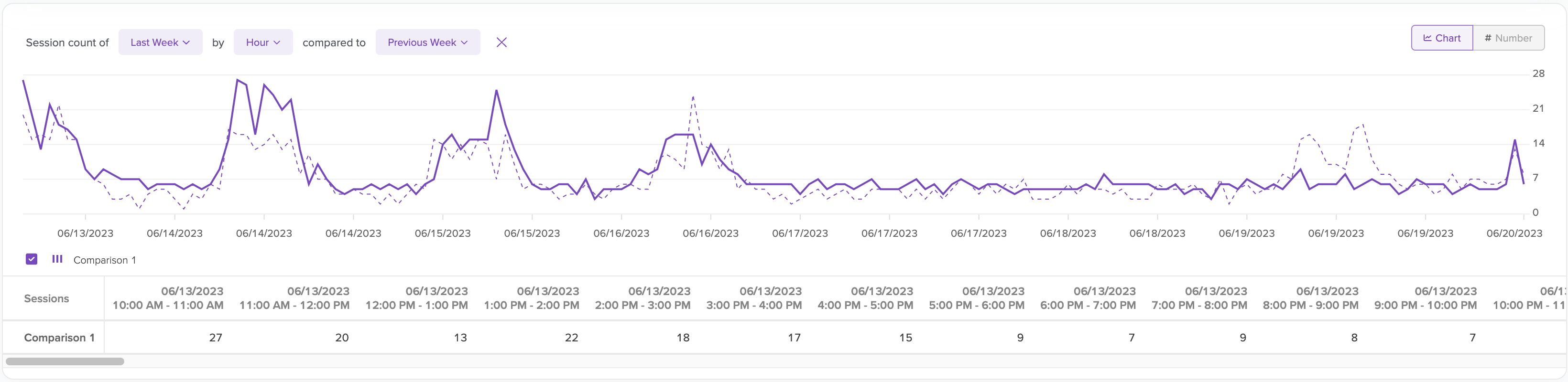Select the 10:00 AM - 11:00 AM column header
Screen dimensions: 1568x382
pyautogui.click(x=168, y=298)
